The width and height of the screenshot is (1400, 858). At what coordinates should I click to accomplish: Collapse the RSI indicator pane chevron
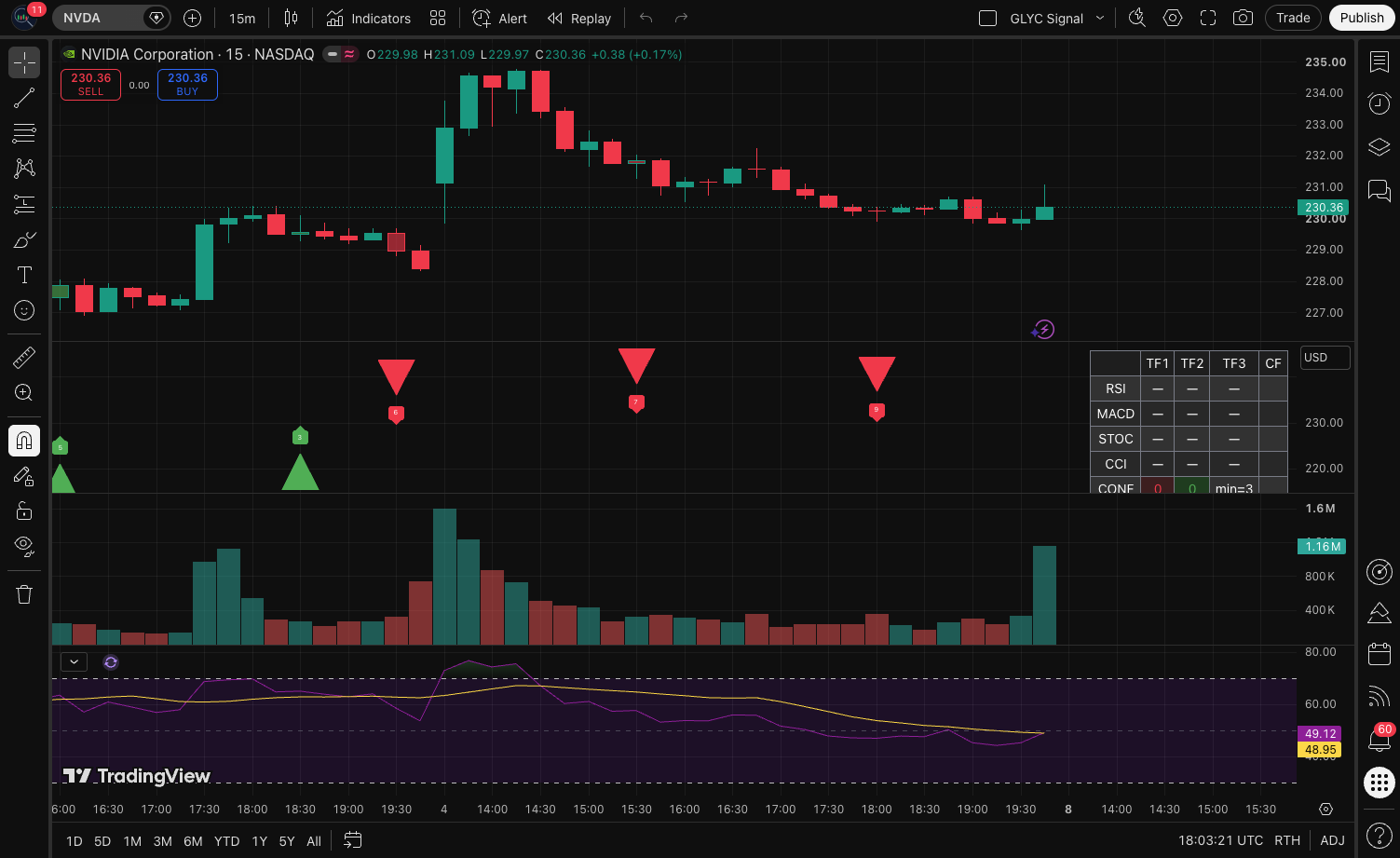[x=74, y=662]
